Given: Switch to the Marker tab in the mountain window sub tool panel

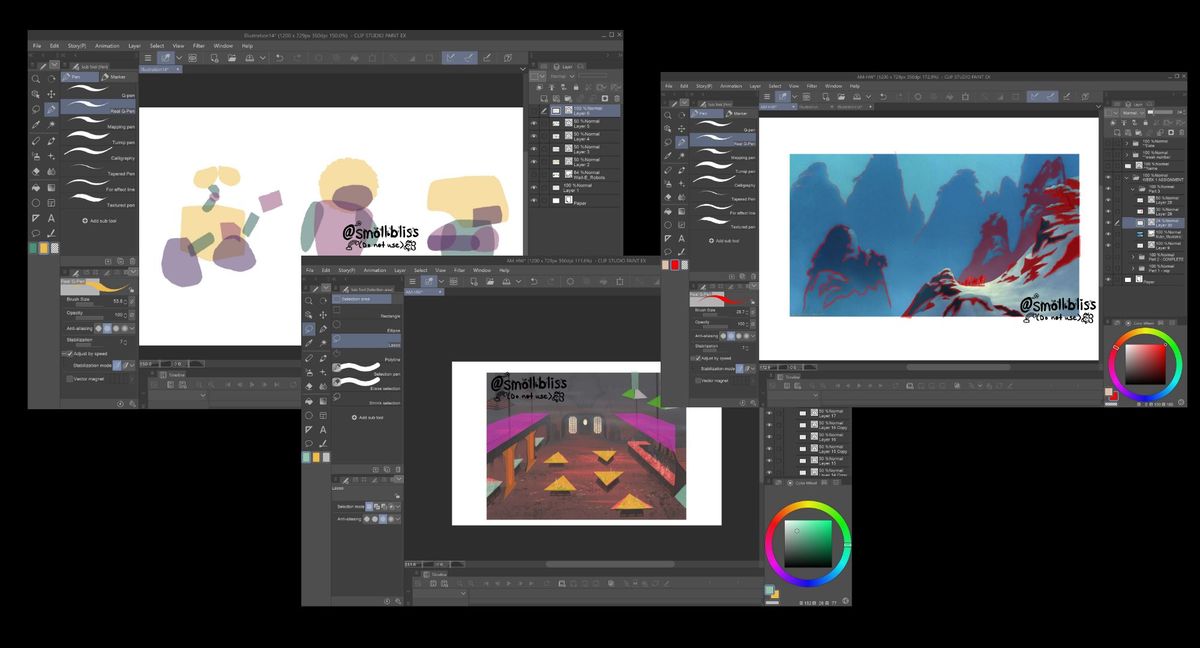Looking at the screenshot, I should [740, 114].
